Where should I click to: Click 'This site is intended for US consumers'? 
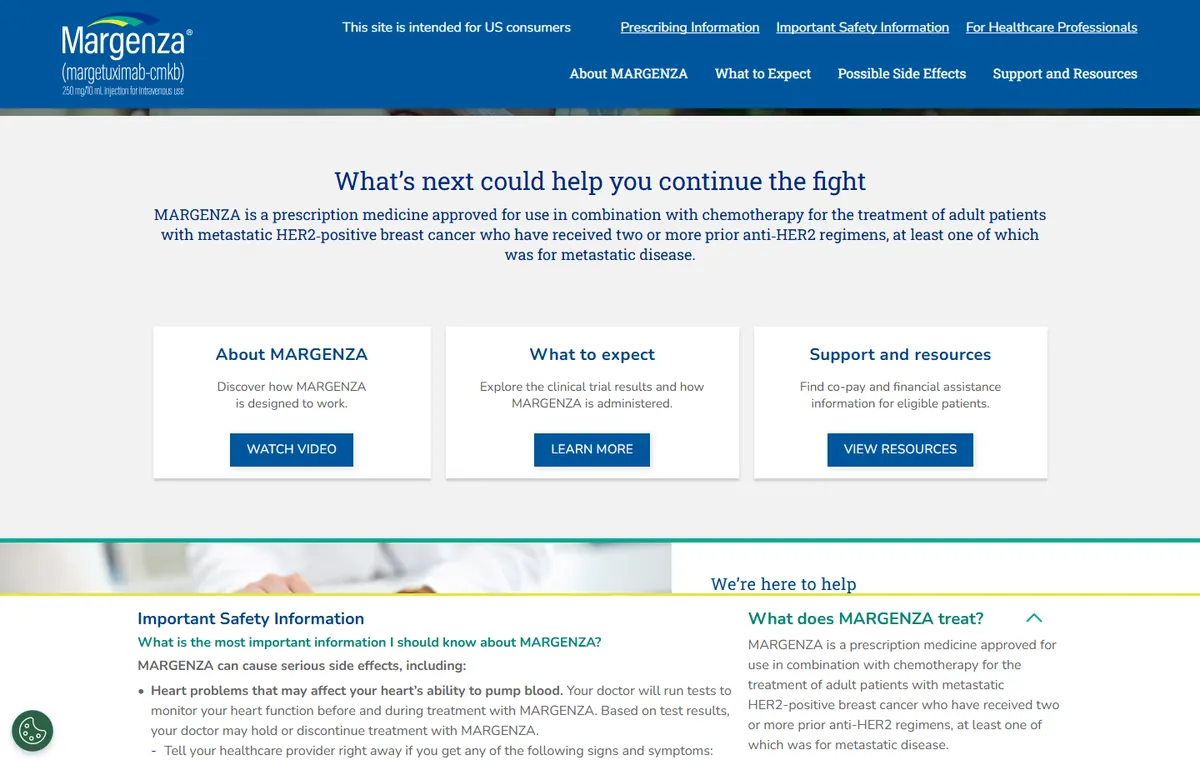(457, 28)
